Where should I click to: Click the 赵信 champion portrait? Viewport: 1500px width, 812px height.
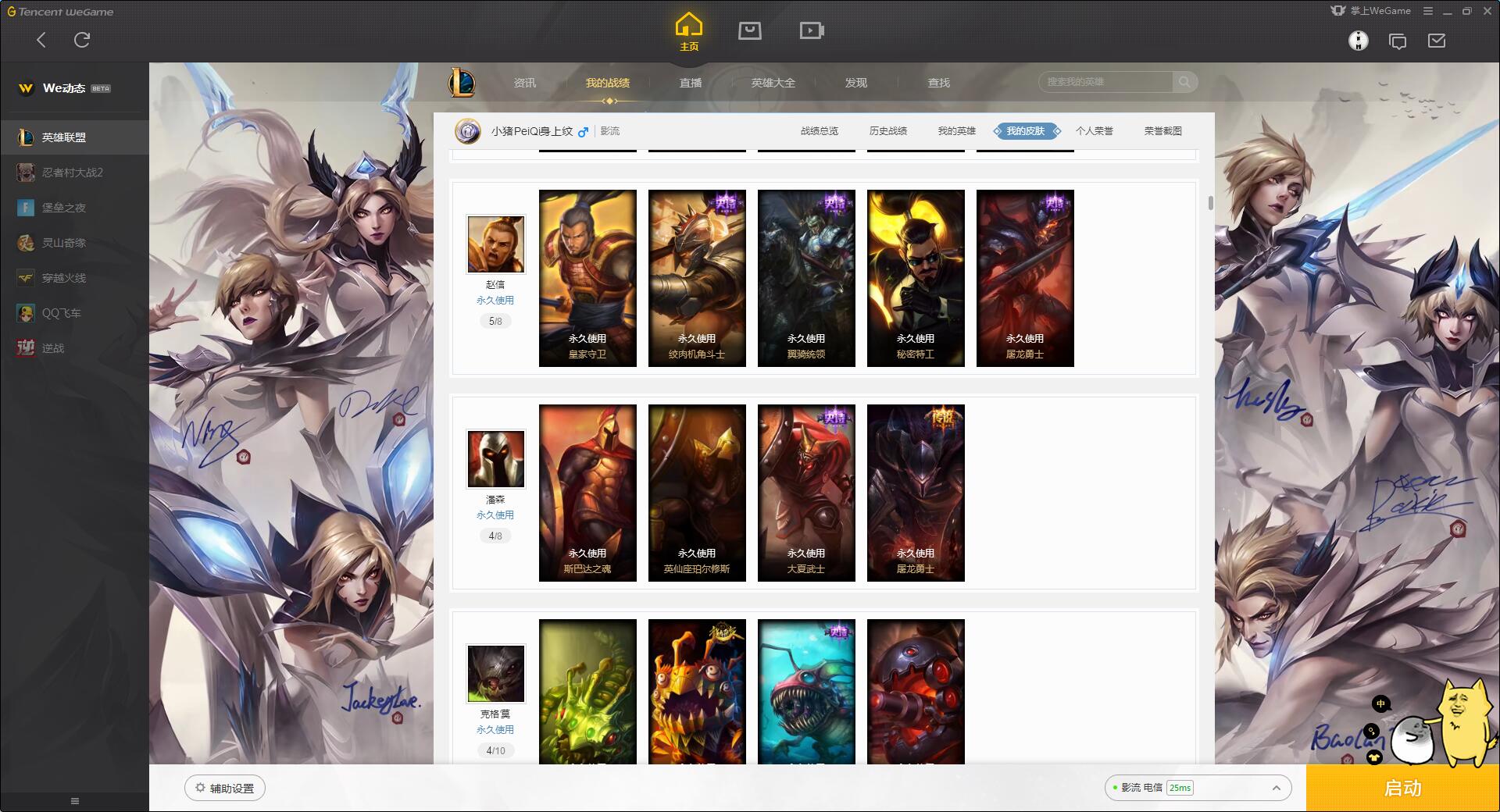pyautogui.click(x=495, y=244)
